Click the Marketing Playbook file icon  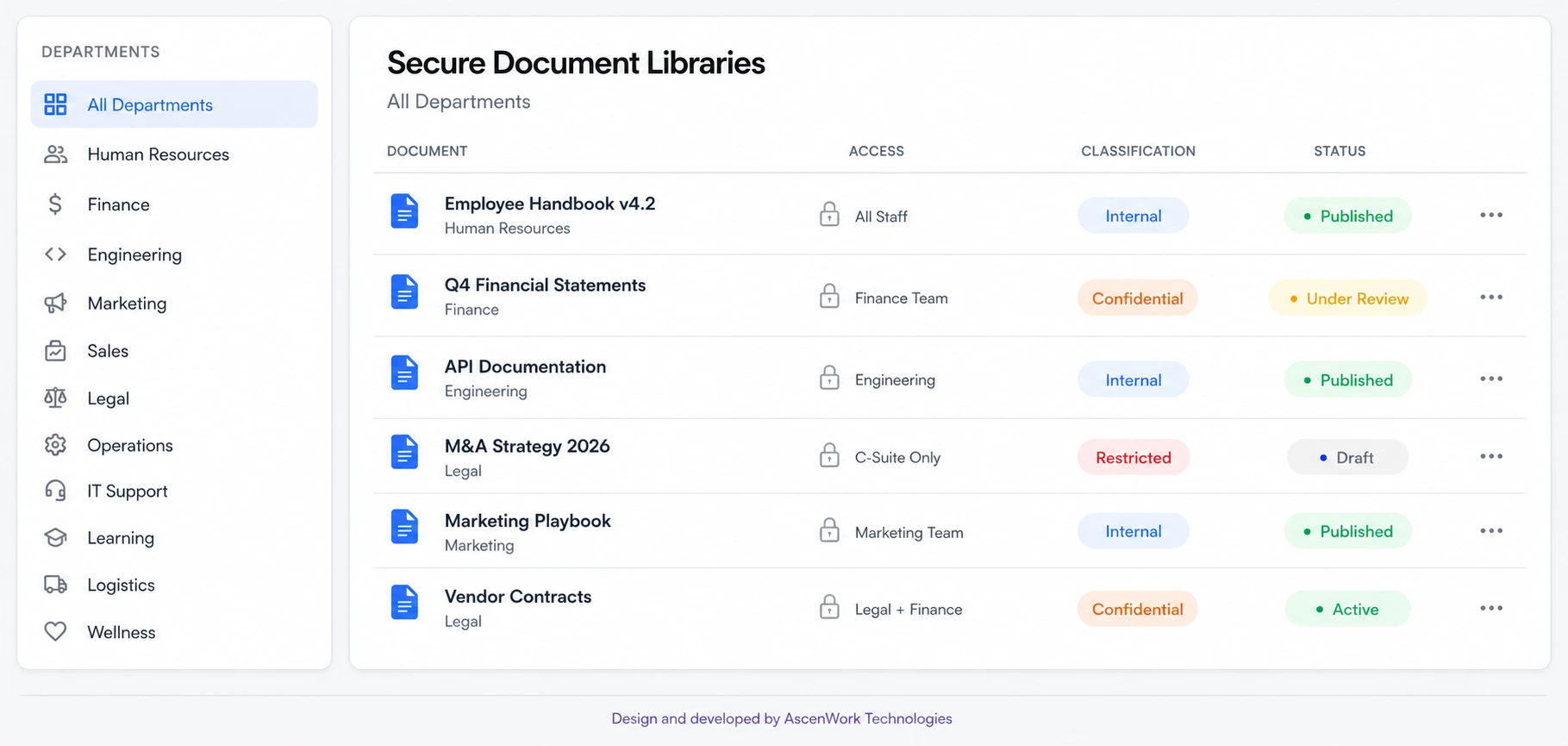click(x=404, y=527)
